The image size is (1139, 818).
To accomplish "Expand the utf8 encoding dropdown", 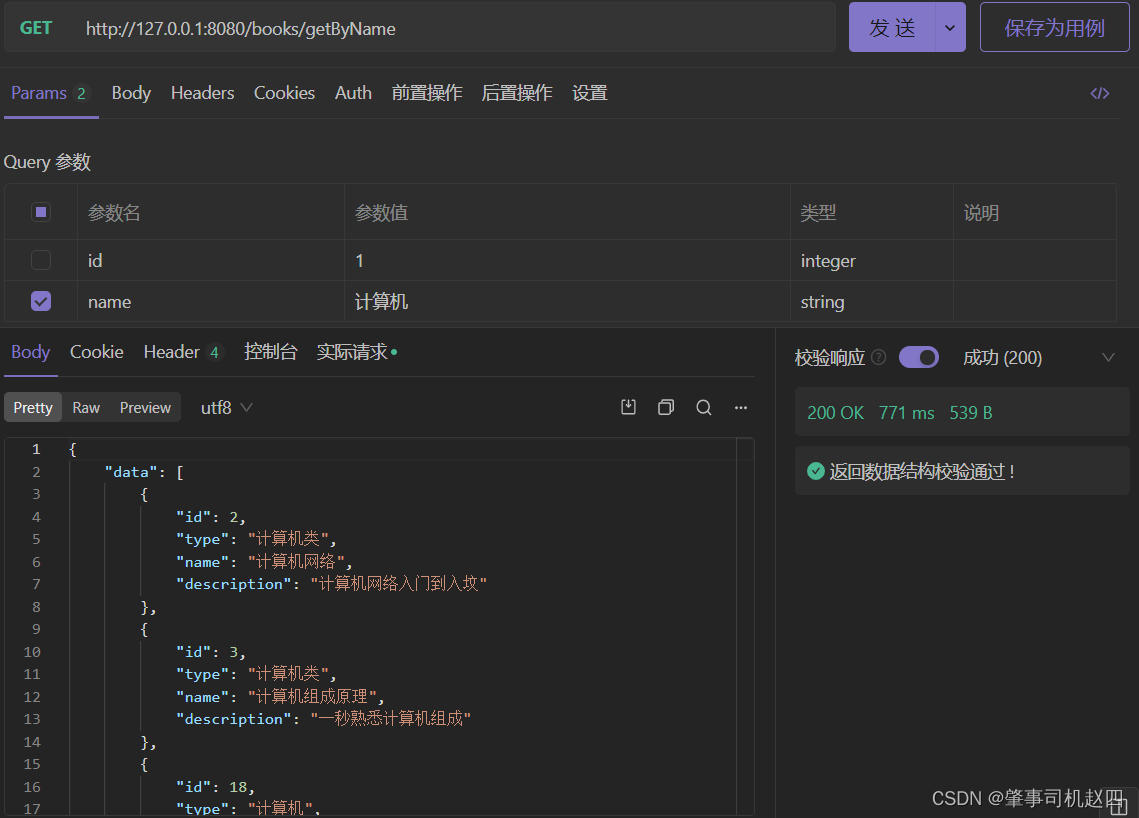I will [x=227, y=407].
